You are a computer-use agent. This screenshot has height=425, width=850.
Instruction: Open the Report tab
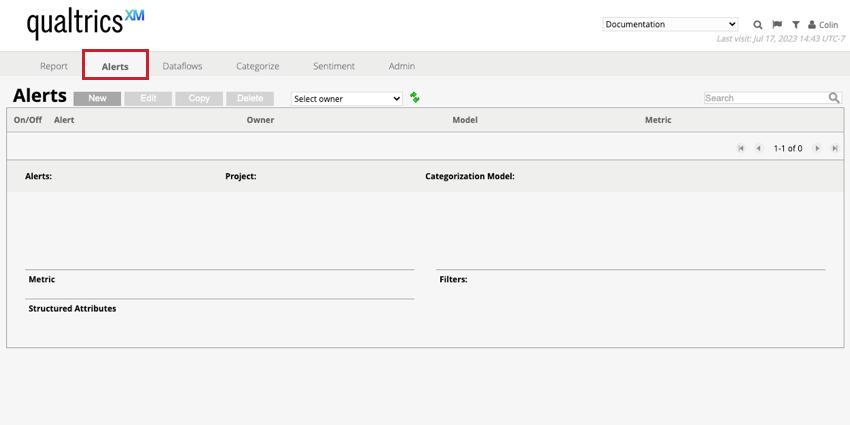(x=54, y=66)
